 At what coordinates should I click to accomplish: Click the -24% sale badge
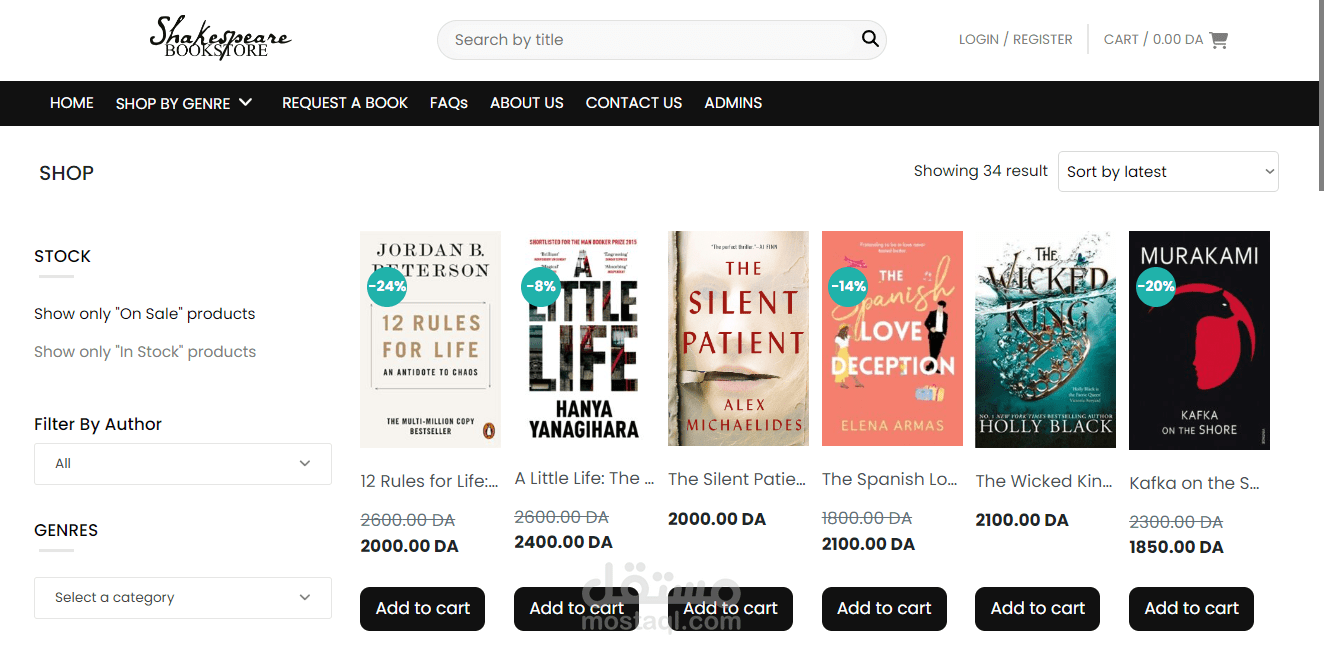pyautogui.click(x=387, y=286)
